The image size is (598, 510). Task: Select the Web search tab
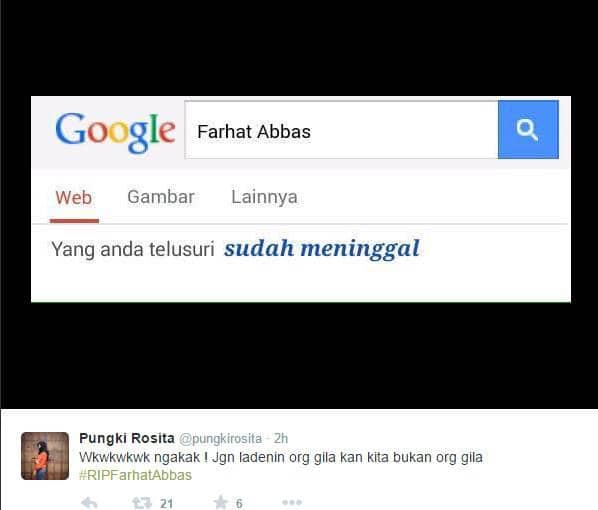click(x=74, y=198)
